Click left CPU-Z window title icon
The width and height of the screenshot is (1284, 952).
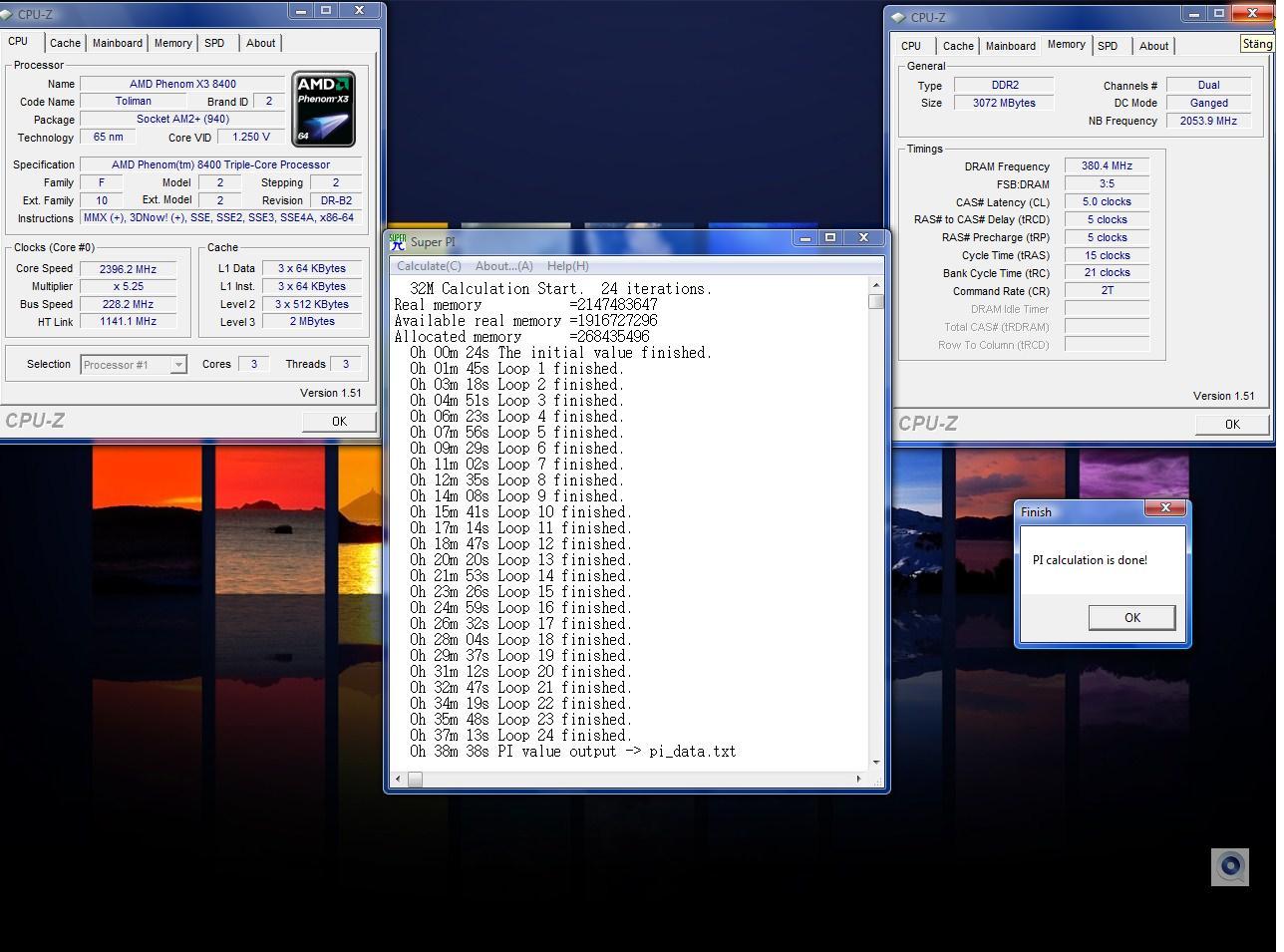pos(8,15)
